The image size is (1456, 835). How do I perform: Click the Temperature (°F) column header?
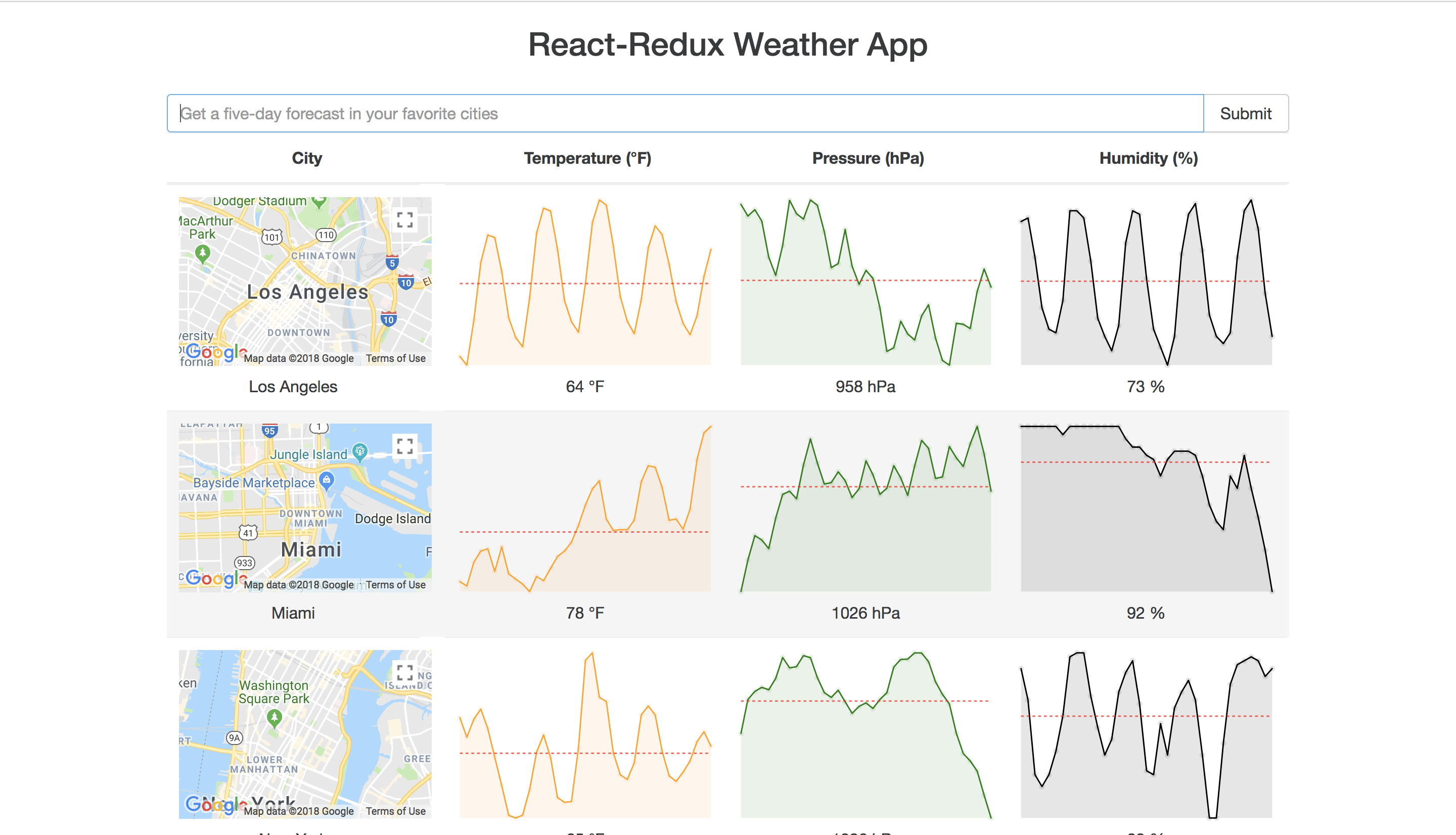pos(587,158)
